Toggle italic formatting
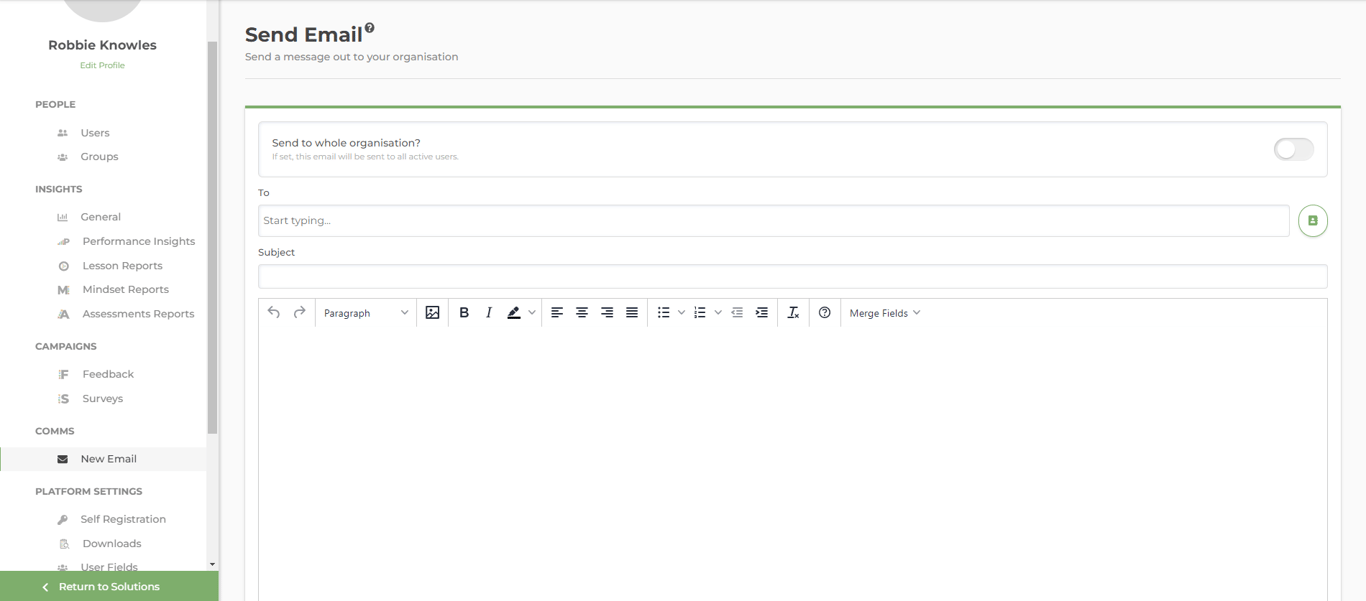 click(x=489, y=313)
